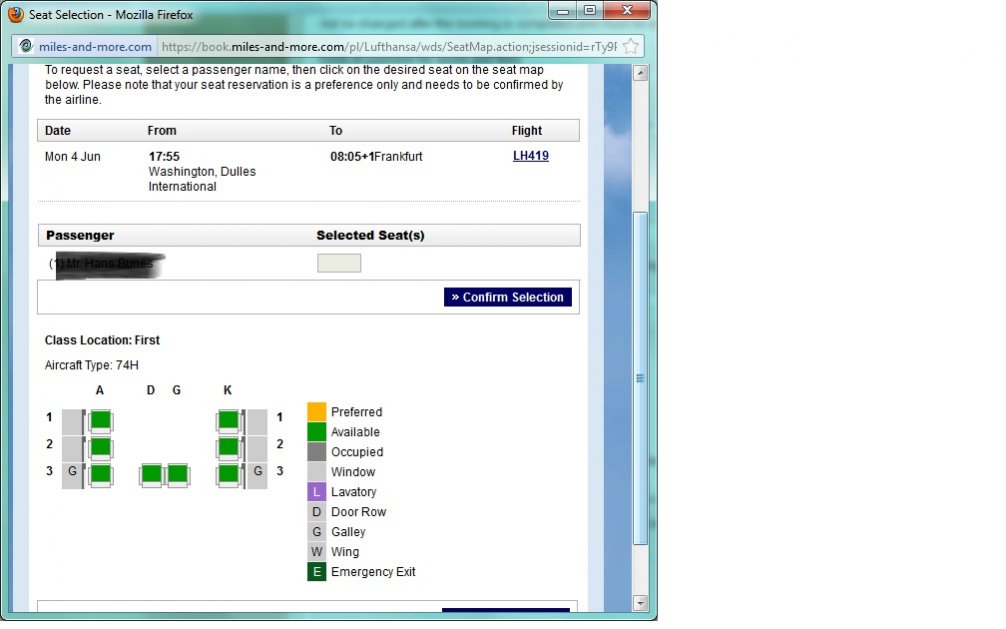Click the Confirm Selection button
The width and height of the screenshot is (1006, 629).
(x=508, y=297)
